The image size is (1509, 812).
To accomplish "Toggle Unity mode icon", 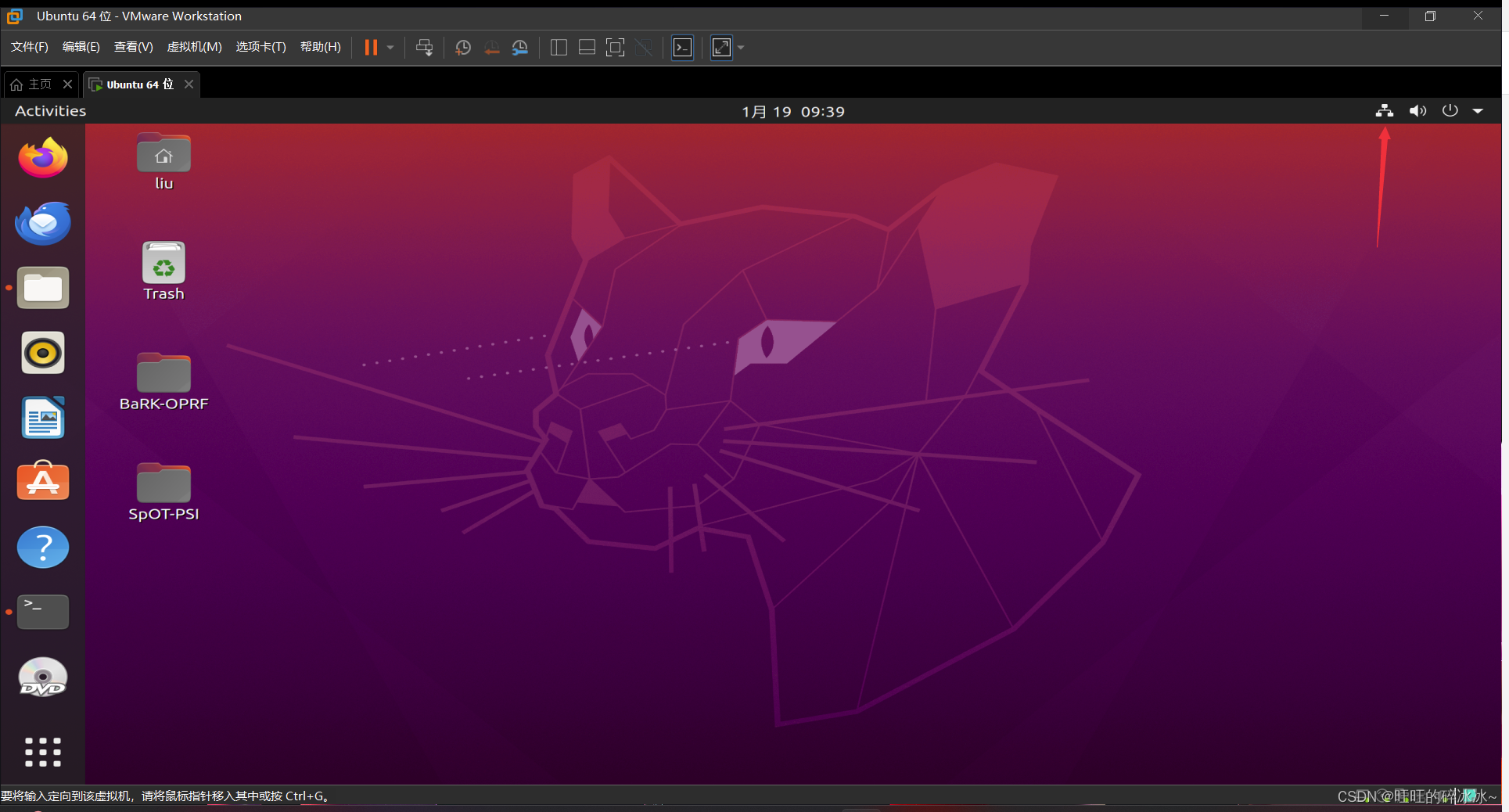I will point(644,48).
